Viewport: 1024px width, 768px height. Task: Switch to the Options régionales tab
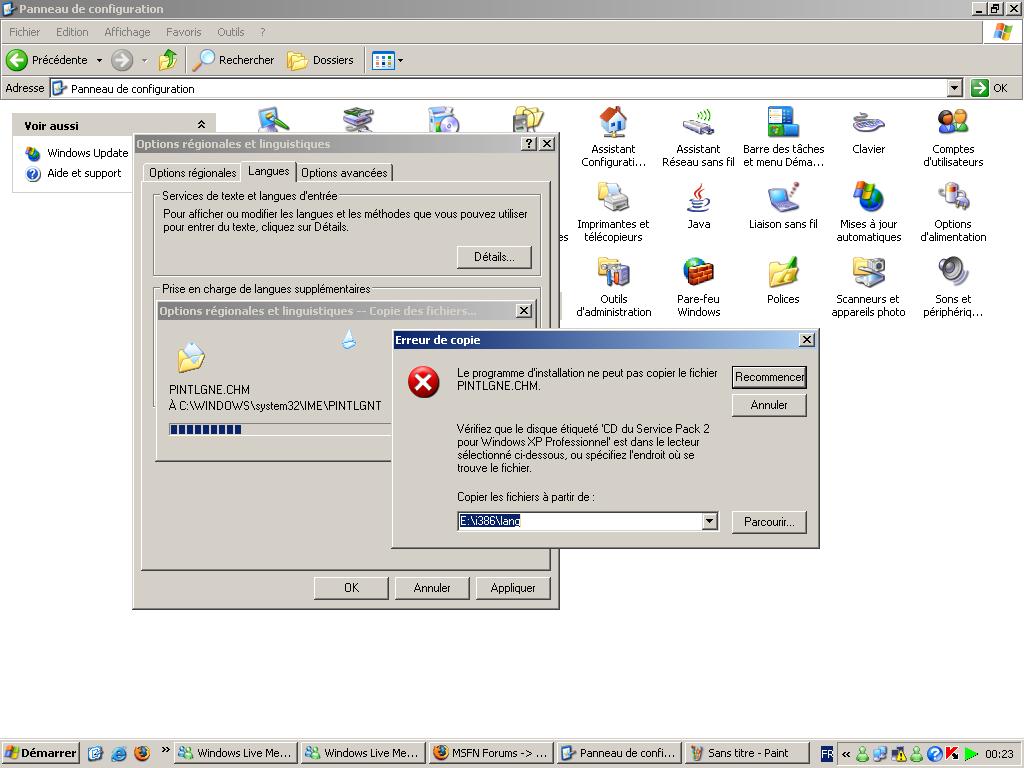click(x=193, y=172)
